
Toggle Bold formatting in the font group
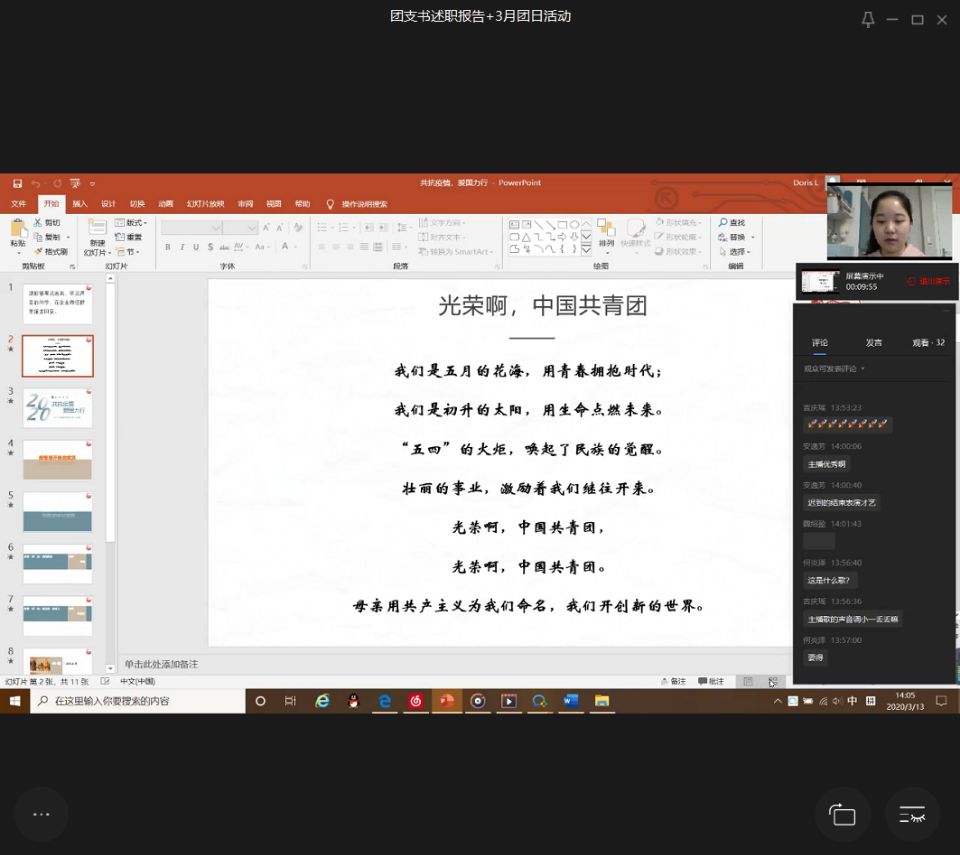(167, 247)
